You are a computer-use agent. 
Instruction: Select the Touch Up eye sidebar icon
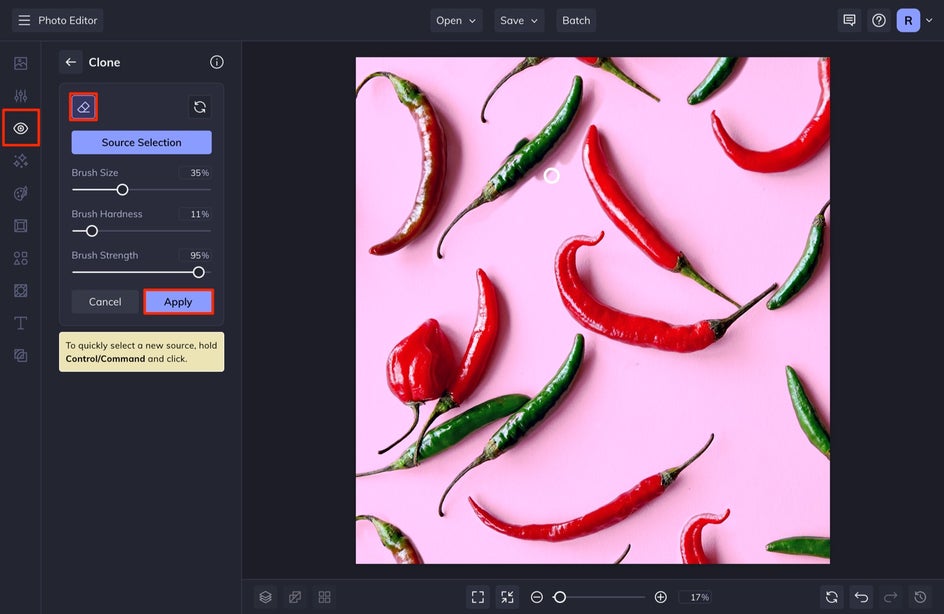20,128
